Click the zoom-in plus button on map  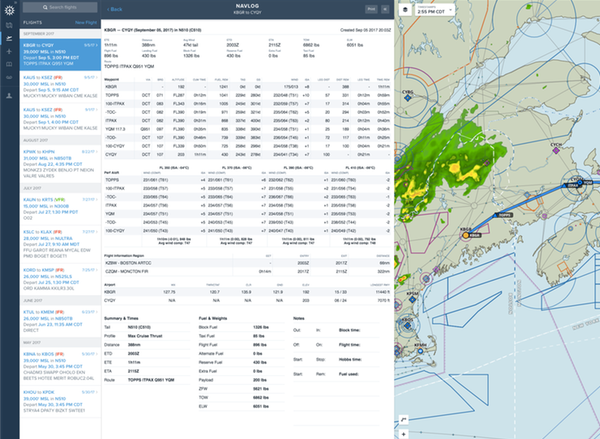click(x=404, y=434)
